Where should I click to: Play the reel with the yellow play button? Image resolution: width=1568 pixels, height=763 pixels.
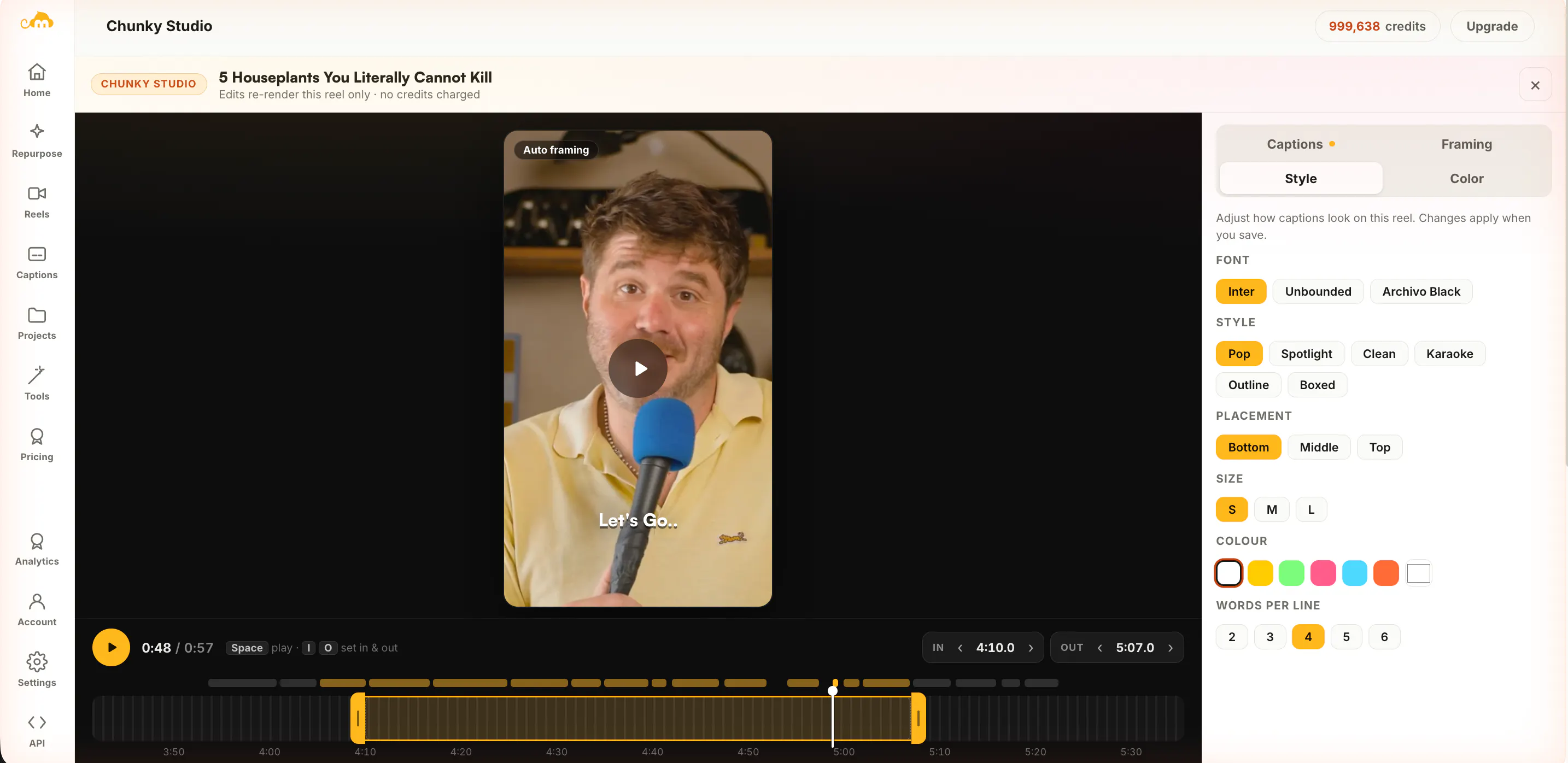111,647
